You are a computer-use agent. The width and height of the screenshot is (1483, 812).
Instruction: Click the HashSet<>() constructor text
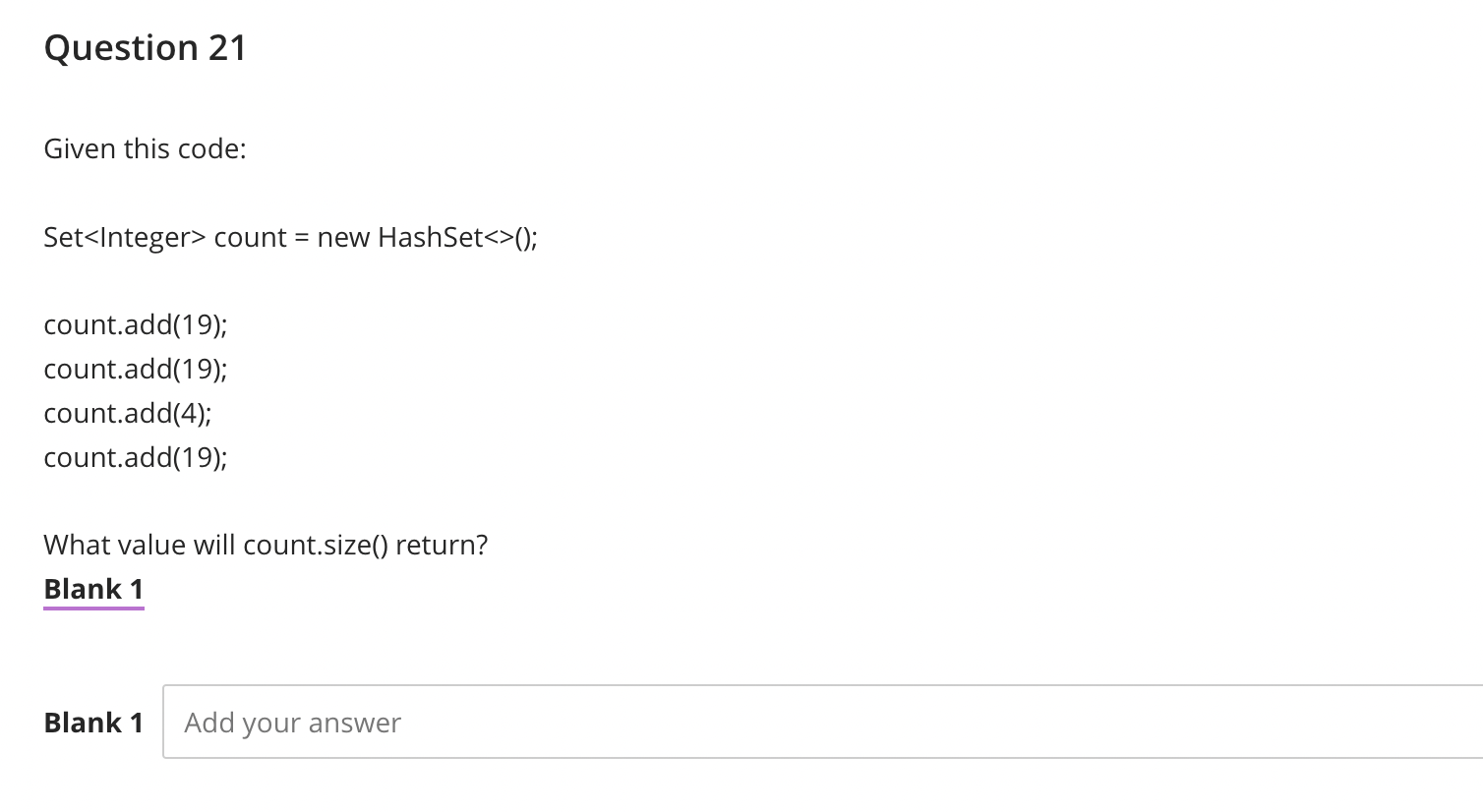(x=457, y=237)
